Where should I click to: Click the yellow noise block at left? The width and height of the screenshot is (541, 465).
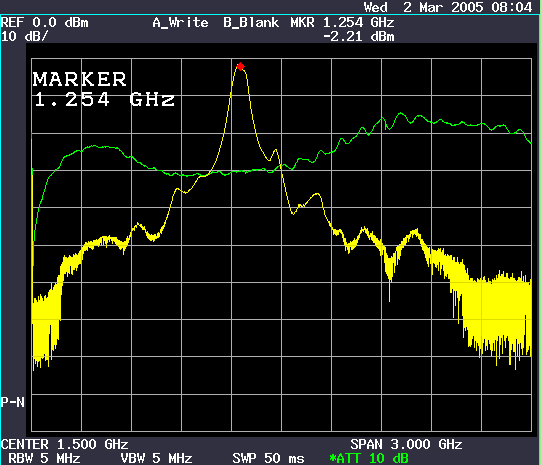click(46, 328)
